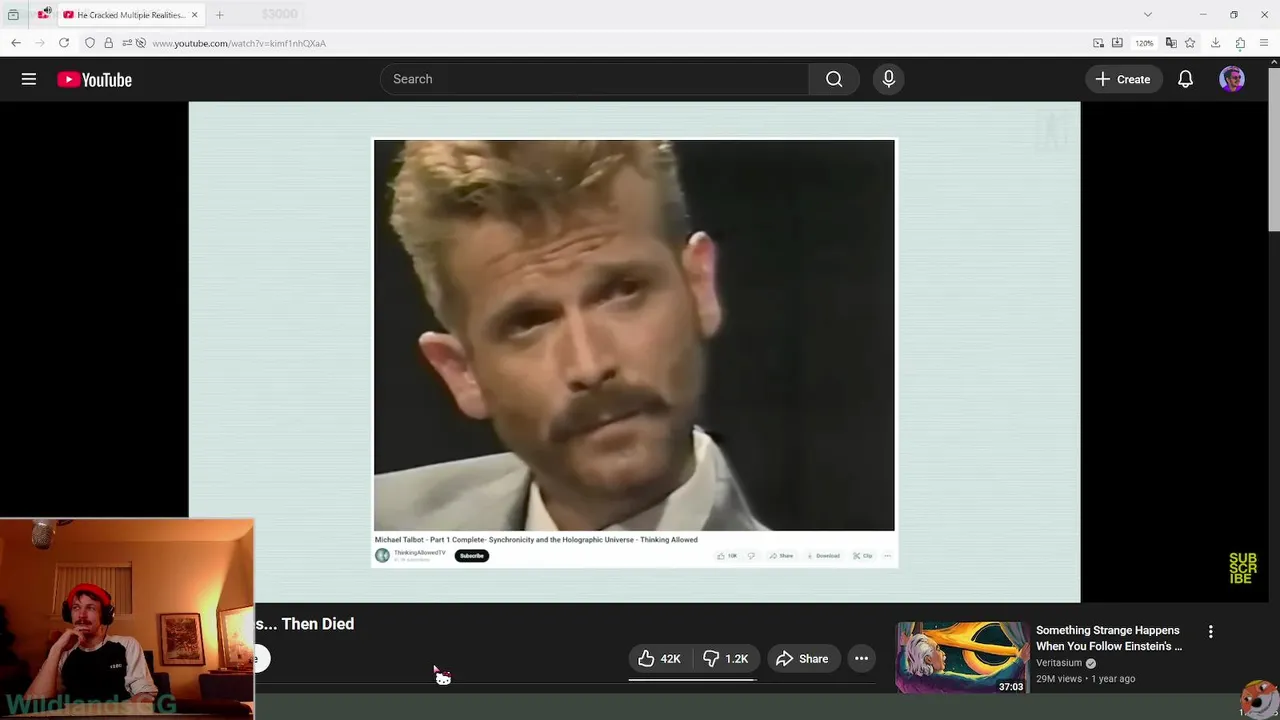The height and width of the screenshot is (720, 1280).
Task: Open the translate page icon
Action: pos(1171,43)
